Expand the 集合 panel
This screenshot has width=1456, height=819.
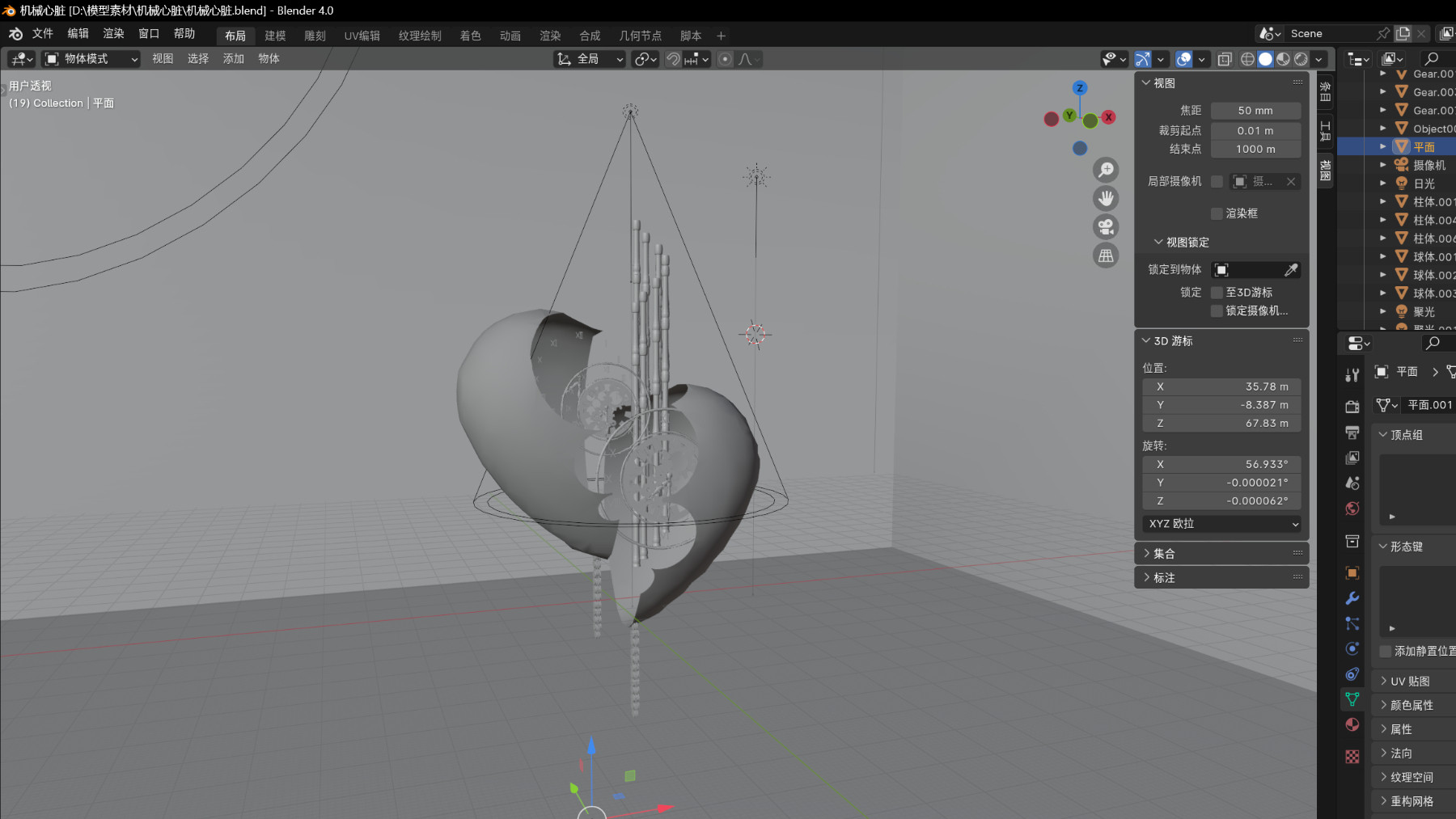tap(1164, 554)
